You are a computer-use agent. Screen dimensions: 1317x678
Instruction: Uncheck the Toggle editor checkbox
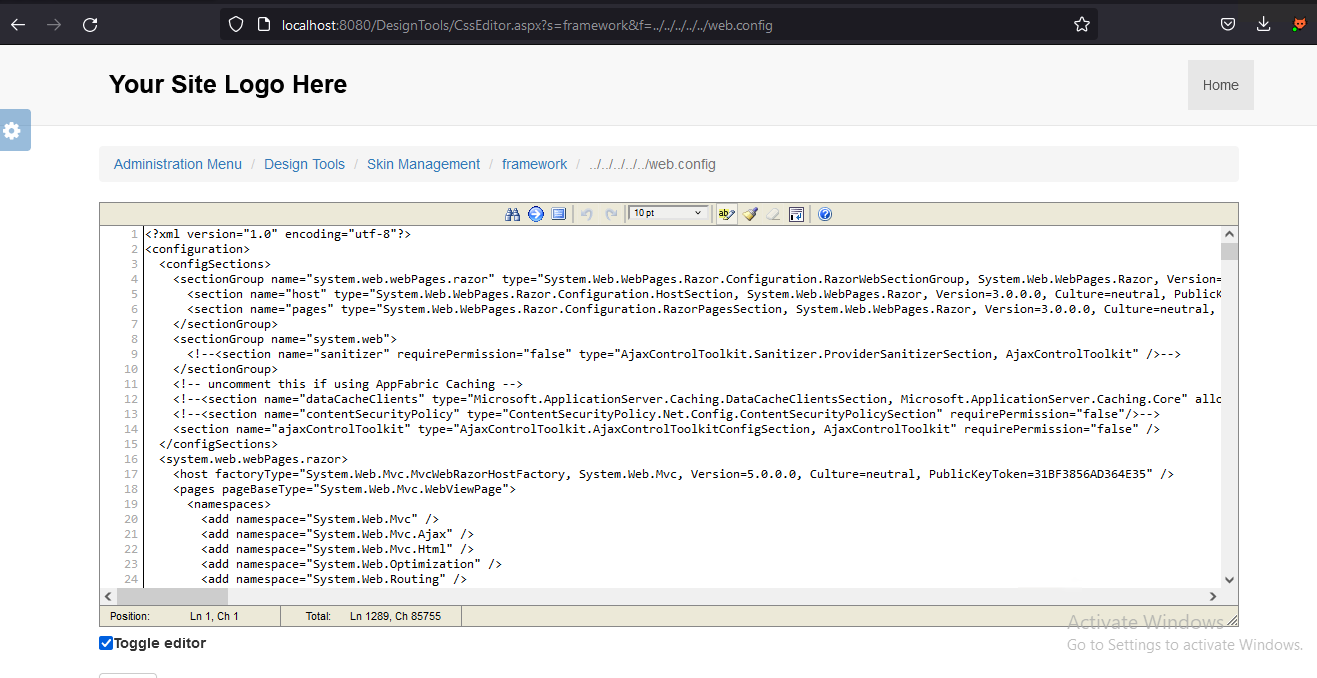[x=106, y=643]
